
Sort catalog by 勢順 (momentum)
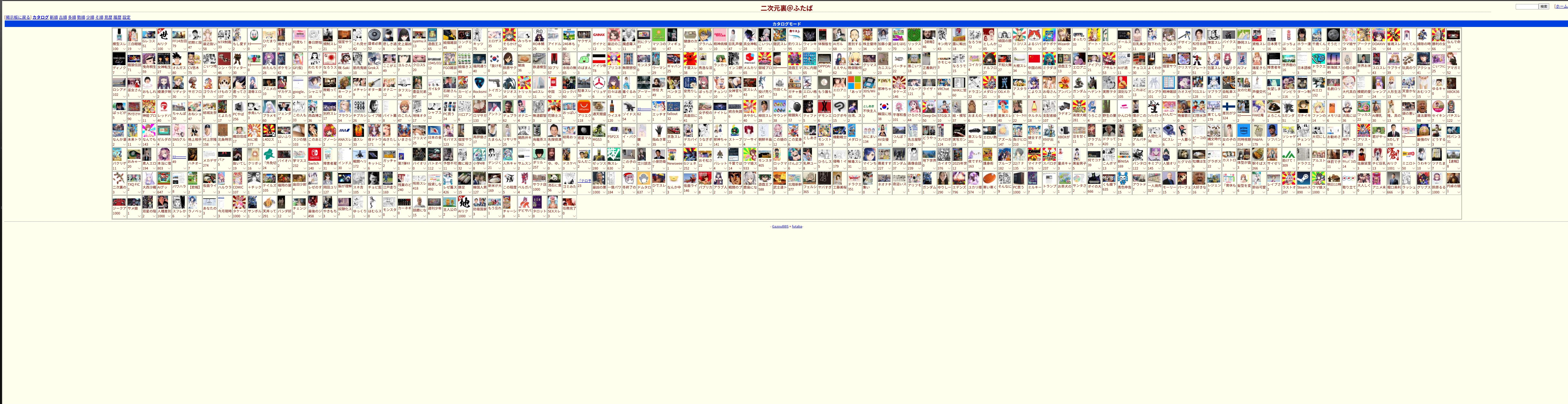pyautogui.click(x=81, y=18)
